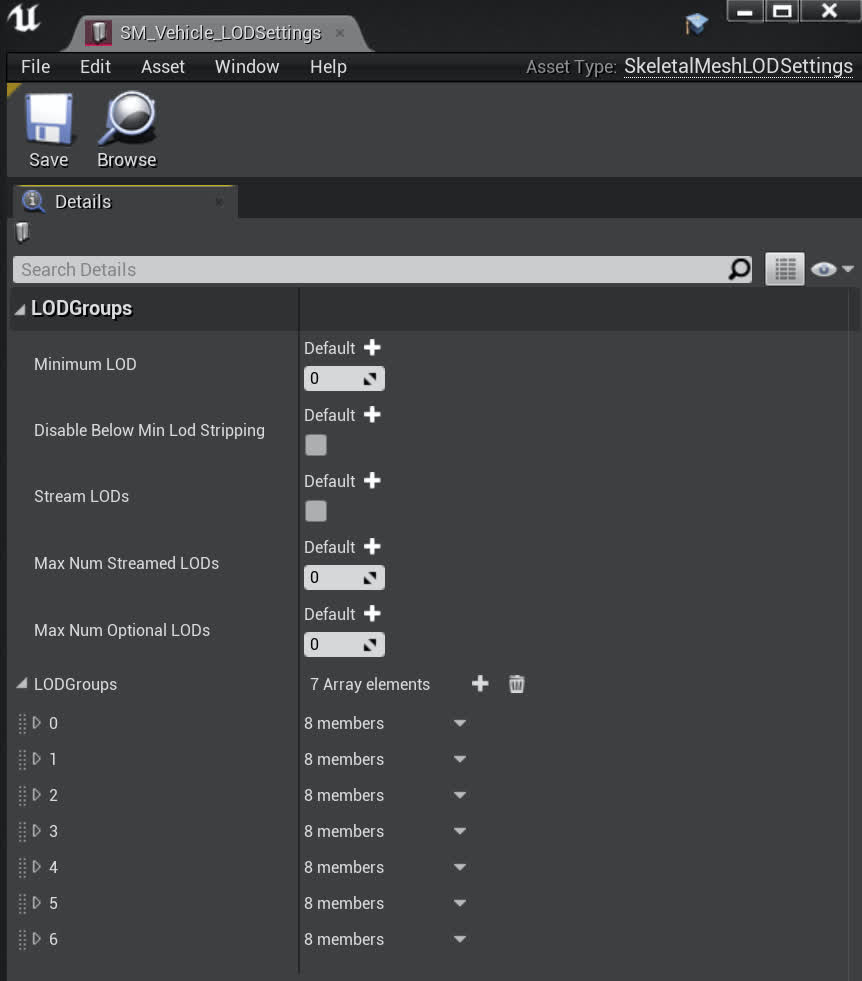Expand LODGroups array element 0
This screenshot has width=862, height=981.
(37, 722)
